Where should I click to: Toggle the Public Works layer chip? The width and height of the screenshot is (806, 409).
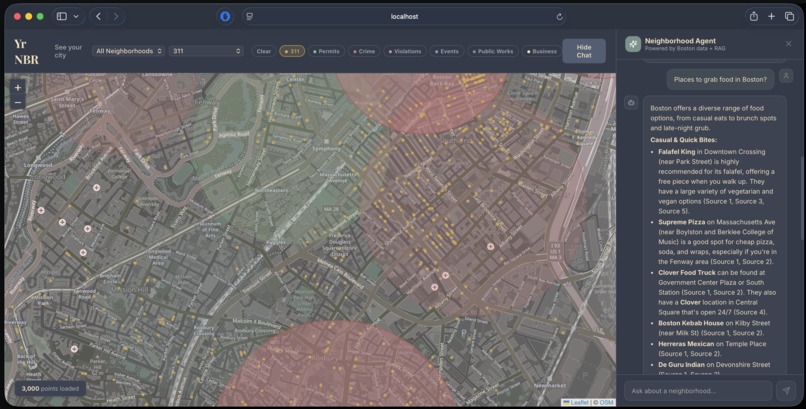coord(492,51)
